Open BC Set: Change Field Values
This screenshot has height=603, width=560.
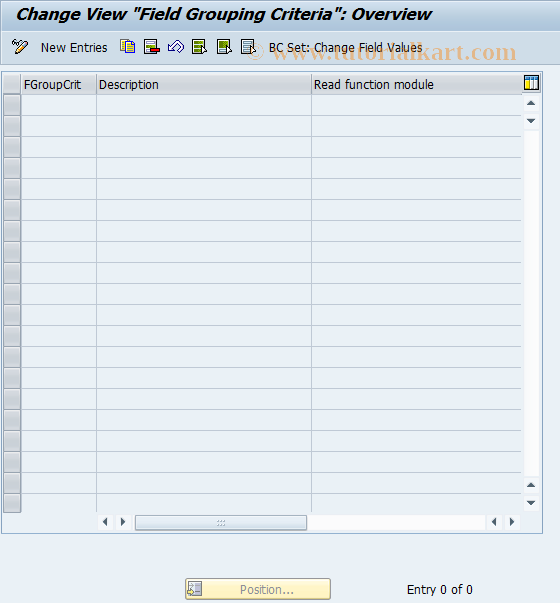click(x=345, y=48)
